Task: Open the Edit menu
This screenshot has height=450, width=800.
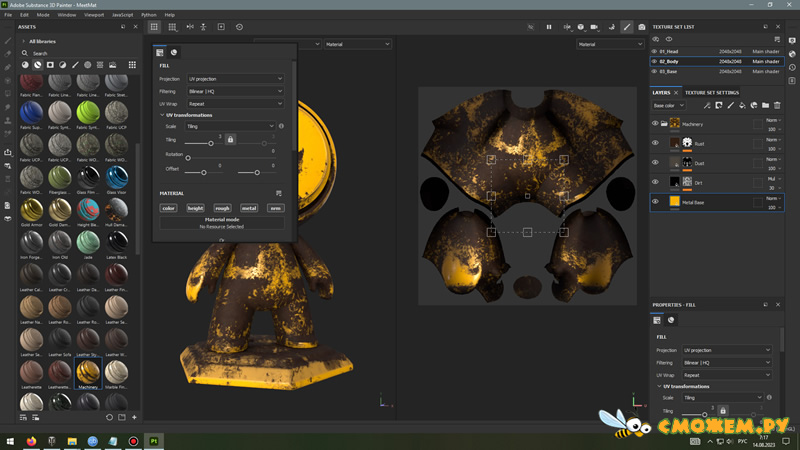Action: click(24, 15)
